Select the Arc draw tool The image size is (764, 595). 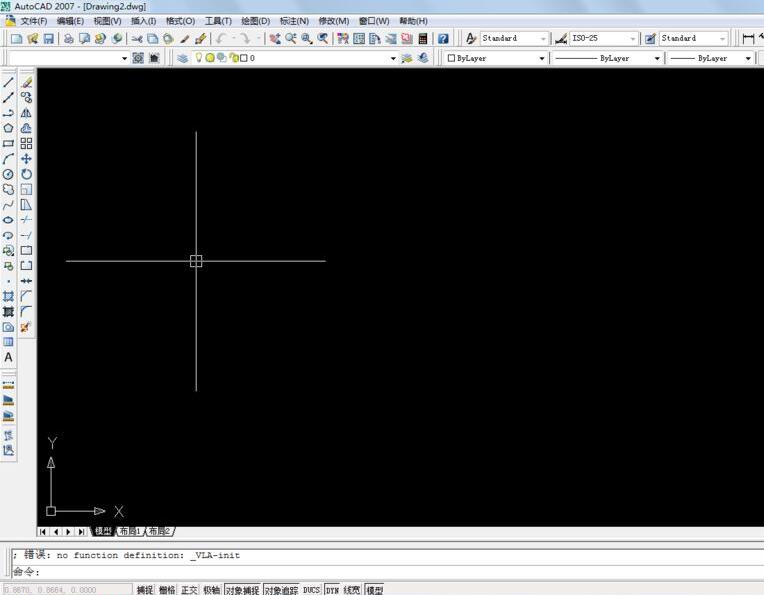tap(8, 159)
